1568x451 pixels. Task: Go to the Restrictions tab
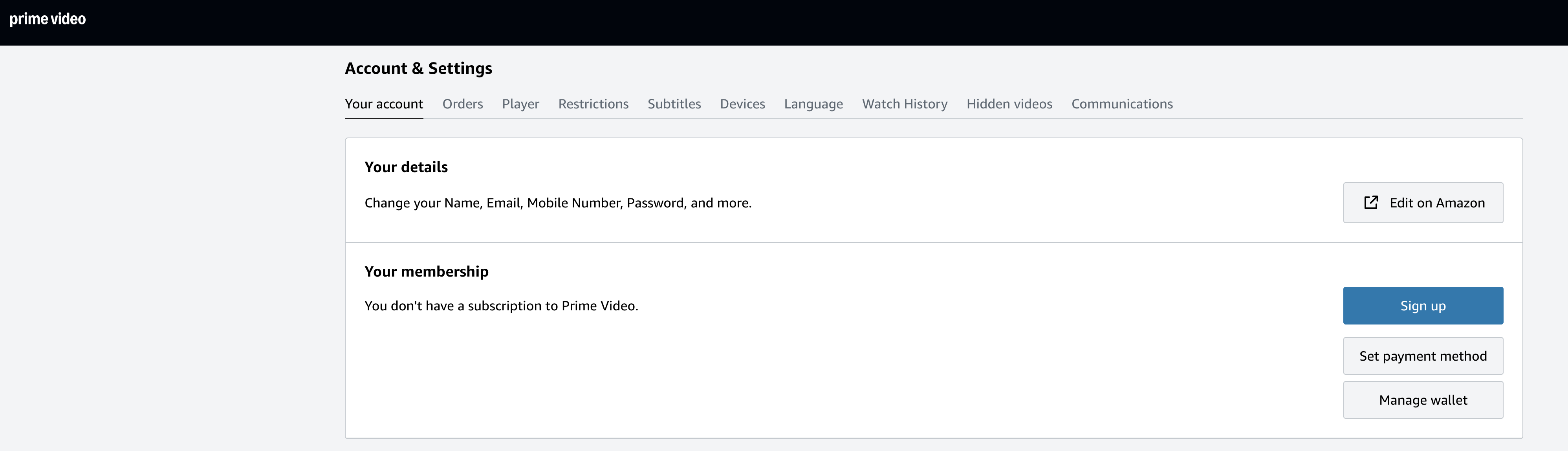pos(593,104)
